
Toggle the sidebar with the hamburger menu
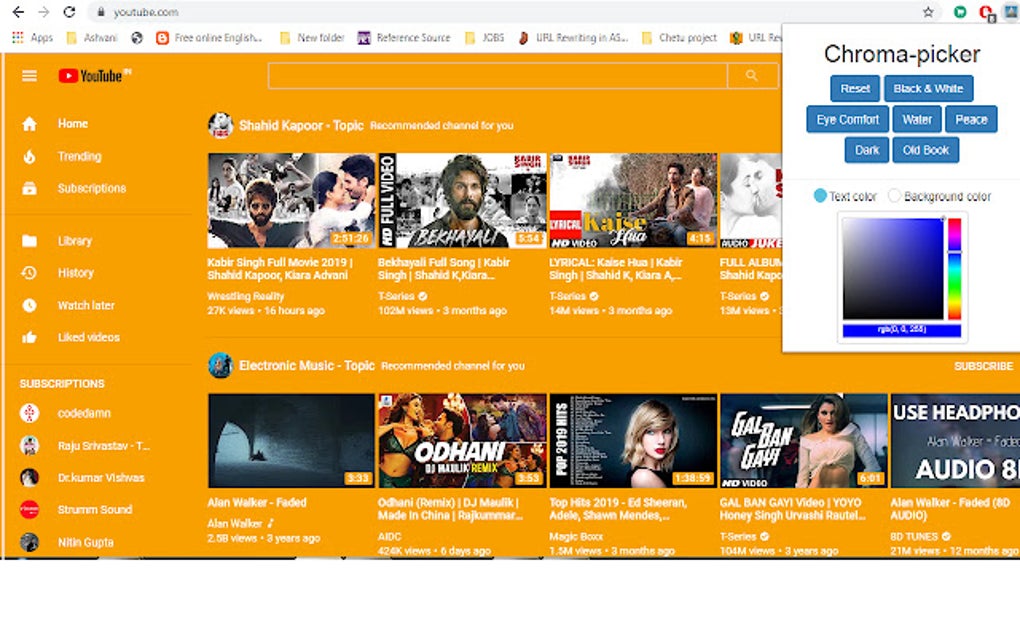pos(28,74)
